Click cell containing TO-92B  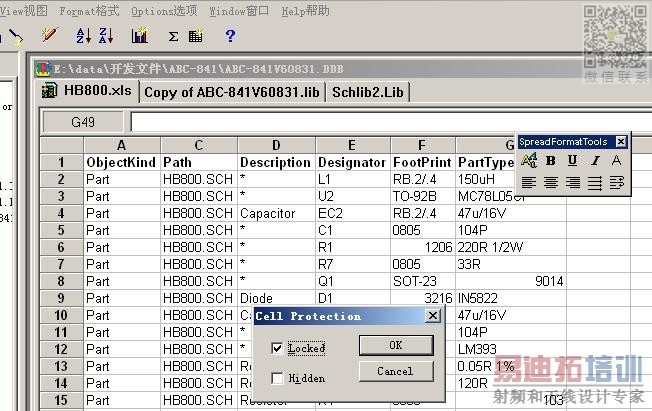(x=422, y=196)
